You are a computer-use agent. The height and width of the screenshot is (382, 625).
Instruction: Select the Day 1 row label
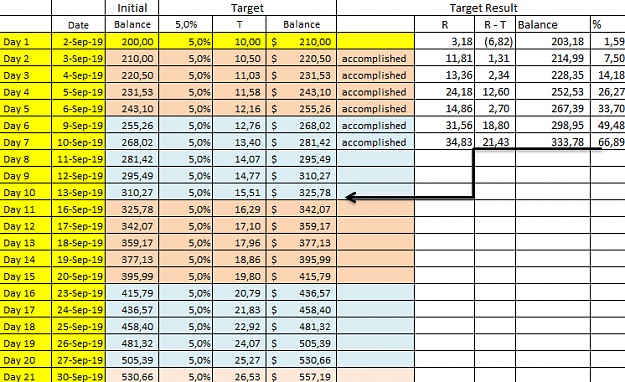[x=26, y=41]
